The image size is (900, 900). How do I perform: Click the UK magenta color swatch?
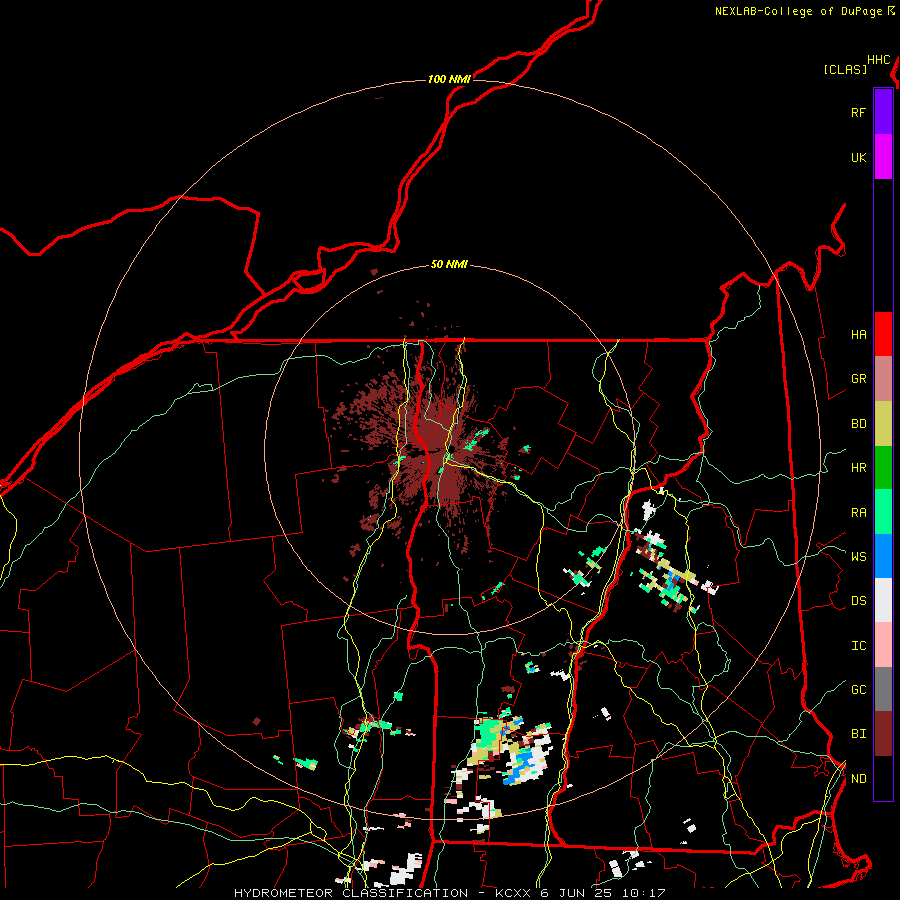(883, 157)
